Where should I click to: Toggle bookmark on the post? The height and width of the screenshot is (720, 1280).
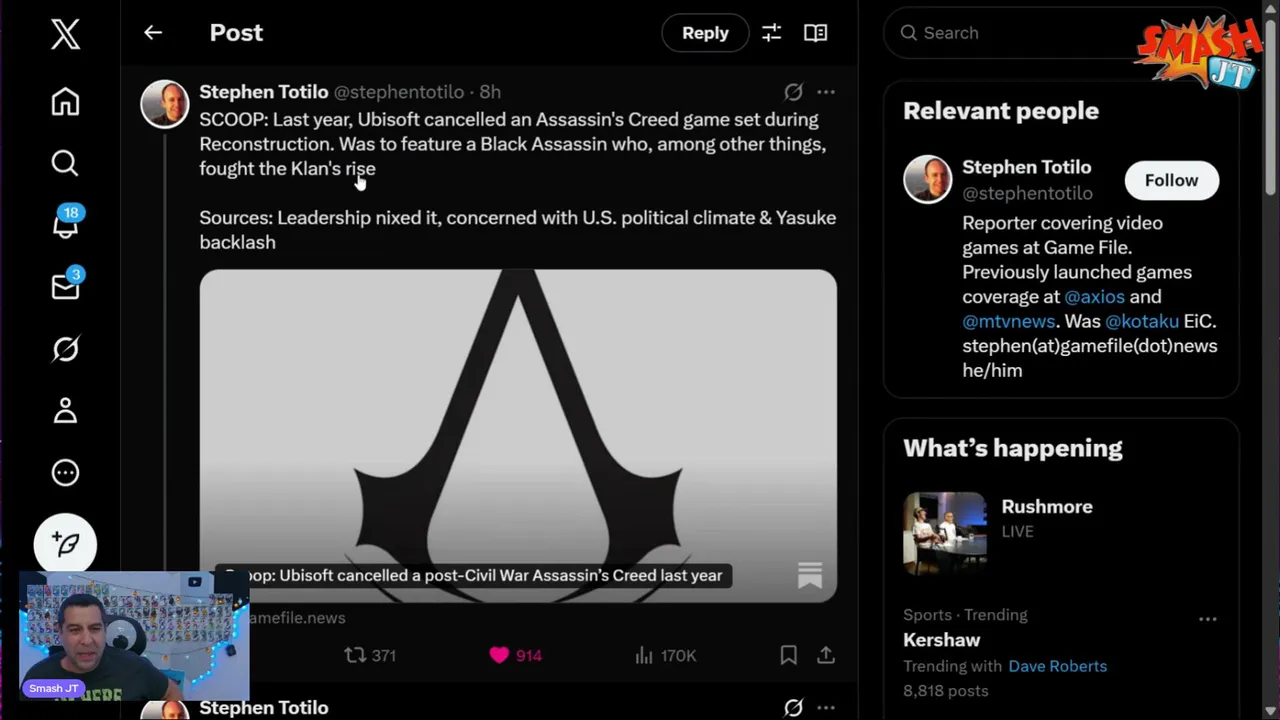pos(788,655)
